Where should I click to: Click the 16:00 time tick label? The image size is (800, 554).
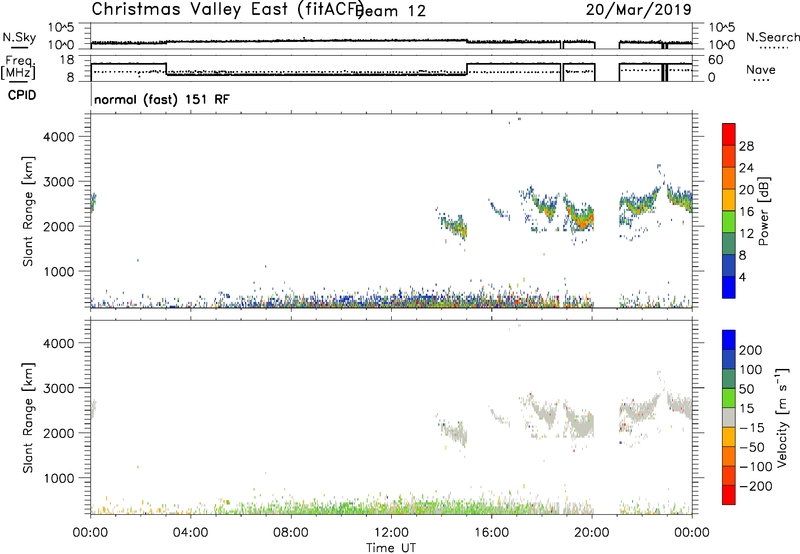(x=491, y=533)
